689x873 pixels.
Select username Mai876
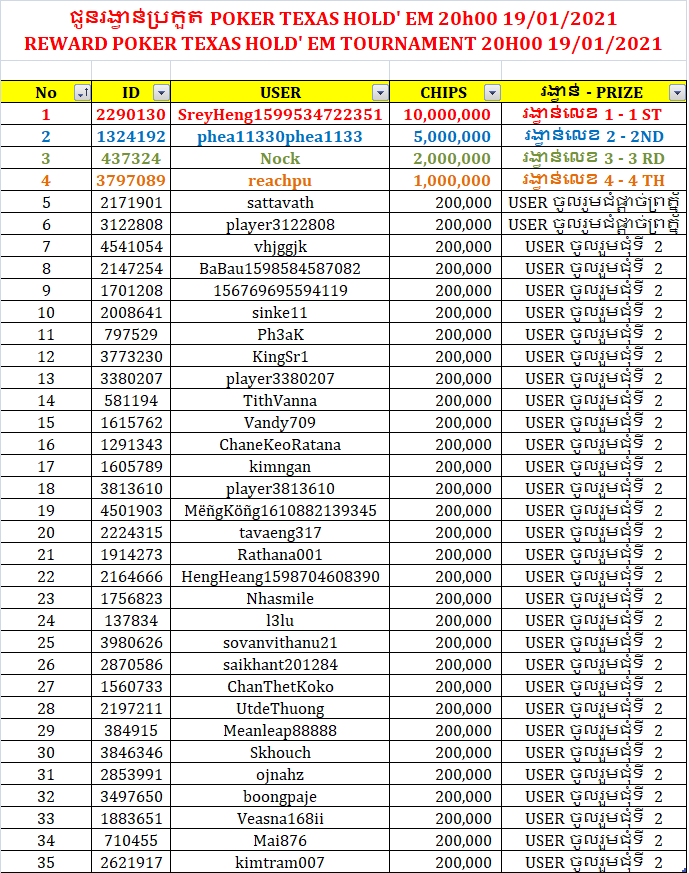click(280, 840)
